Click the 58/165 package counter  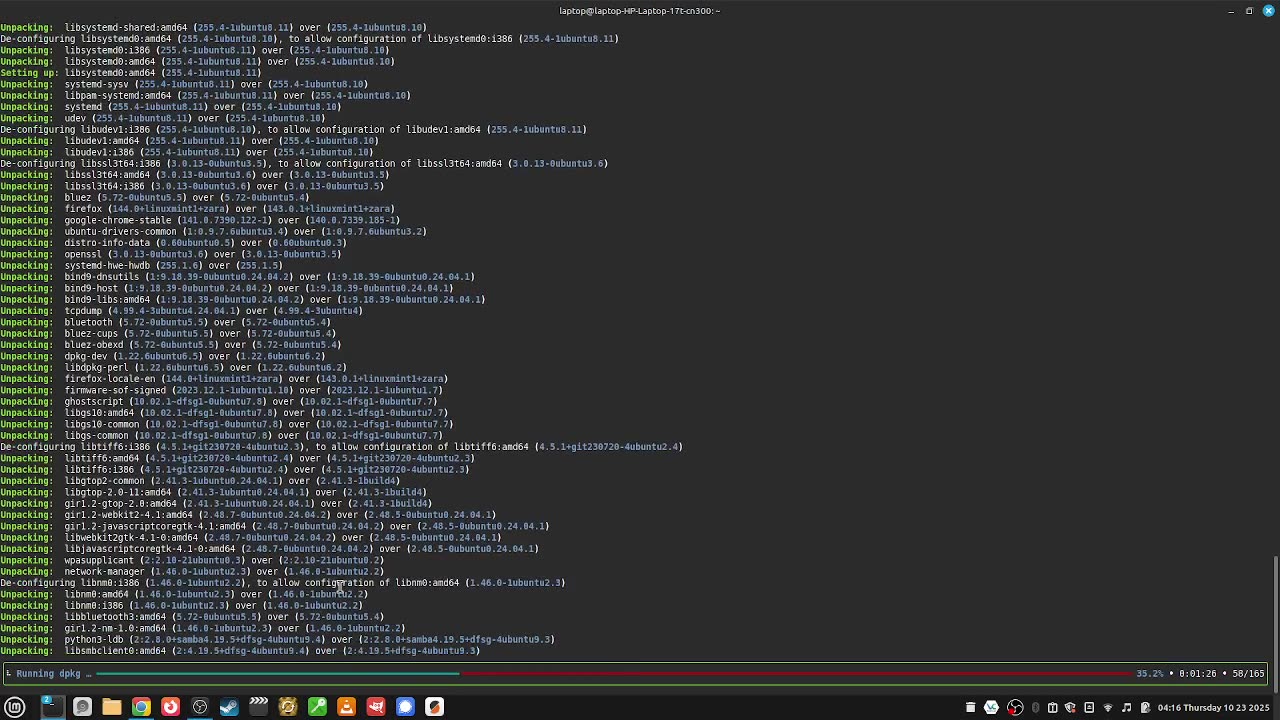1248,673
